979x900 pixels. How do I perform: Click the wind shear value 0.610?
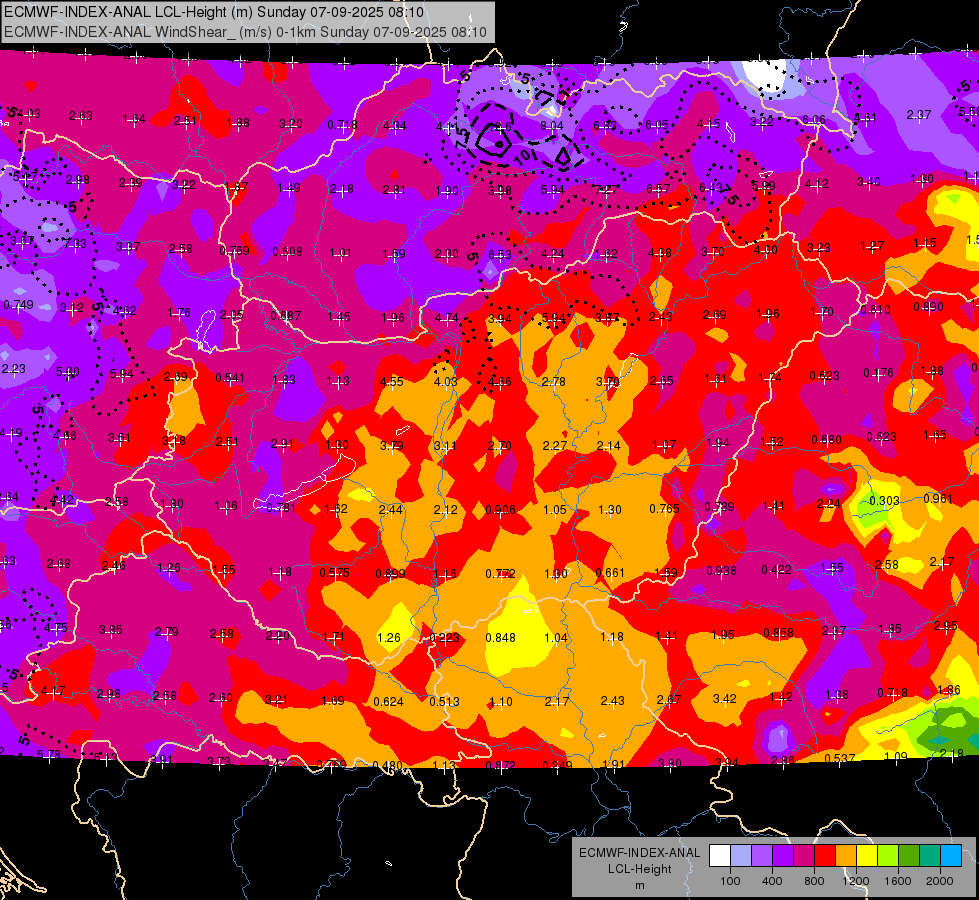(x=875, y=310)
